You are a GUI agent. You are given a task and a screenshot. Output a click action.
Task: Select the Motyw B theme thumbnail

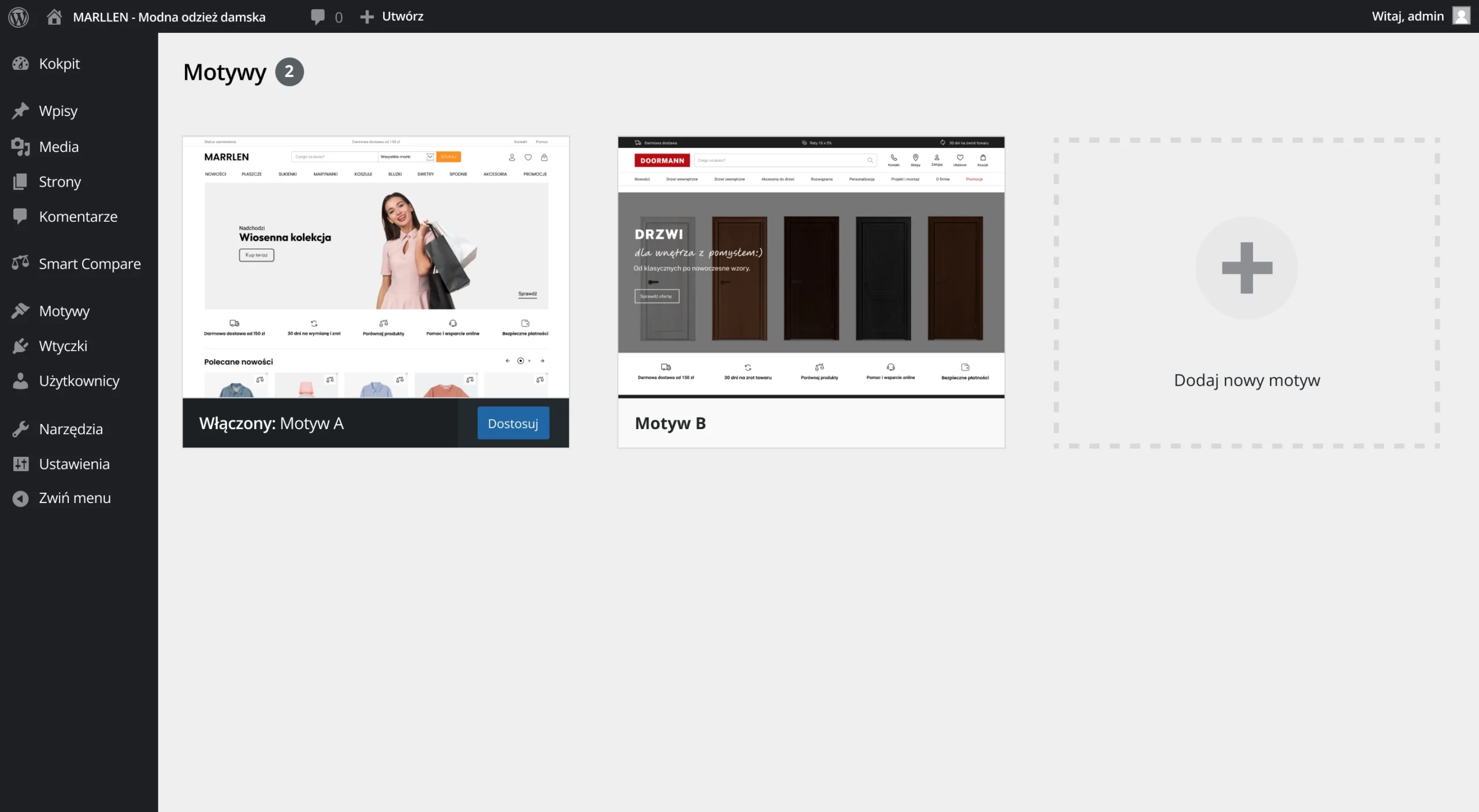[x=811, y=267]
